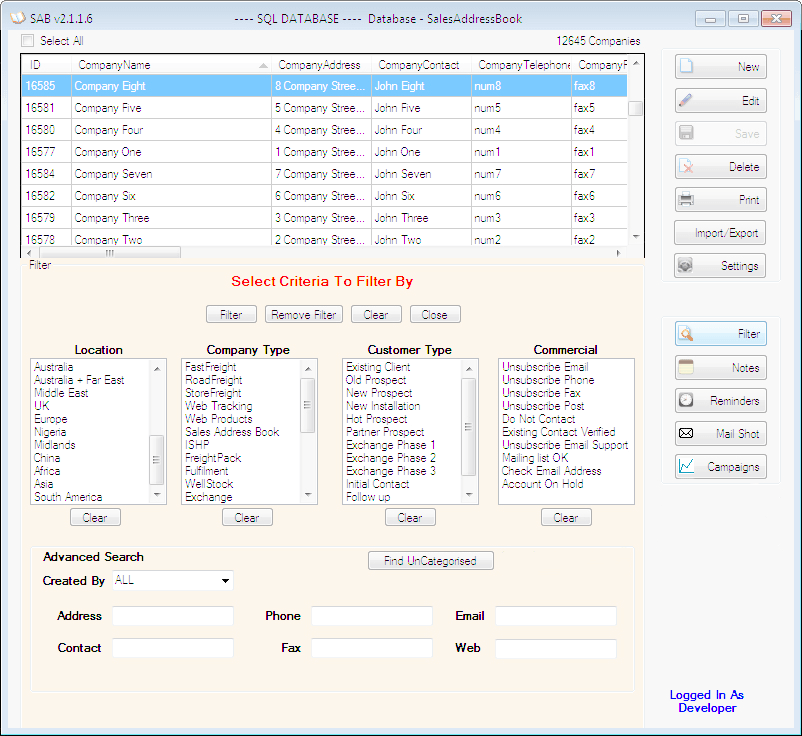Screen dimensions: 802x736
Task: Select the Company Five row
Action: point(324,108)
